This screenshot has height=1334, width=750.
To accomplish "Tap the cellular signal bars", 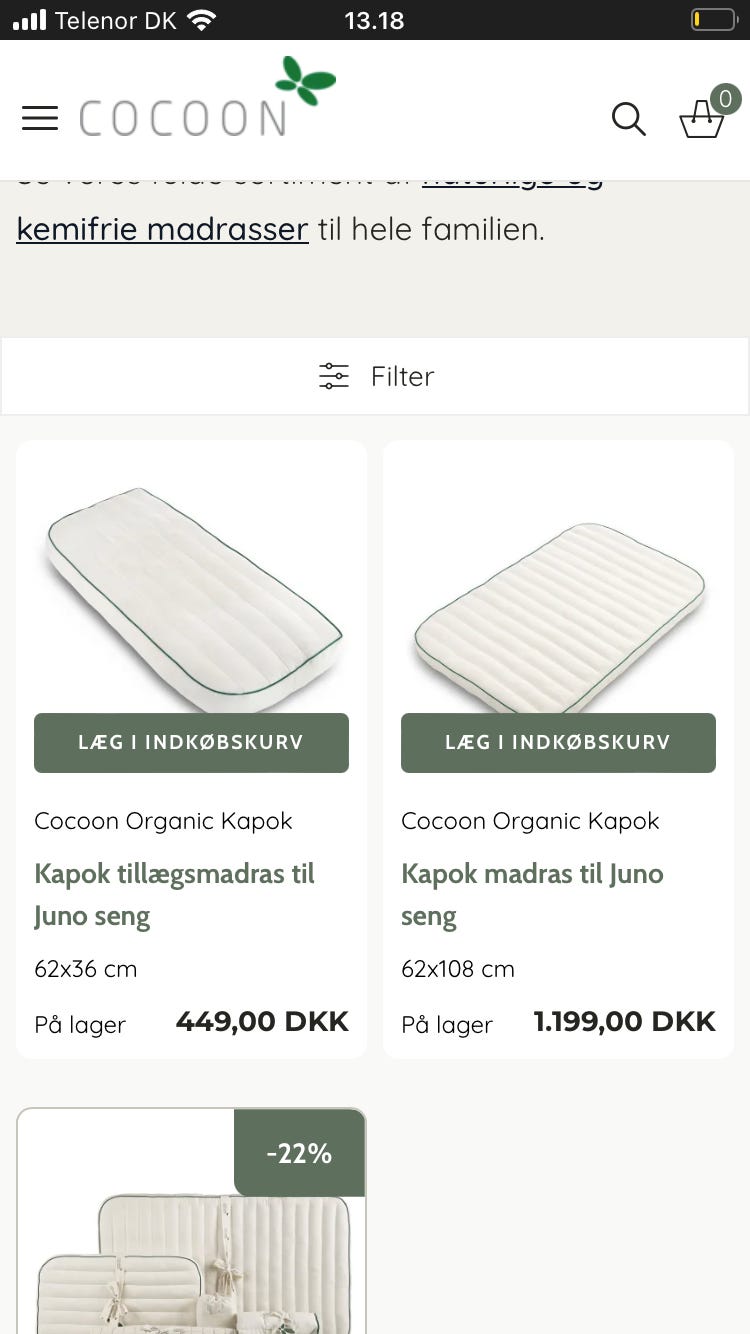I will coord(29,20).
